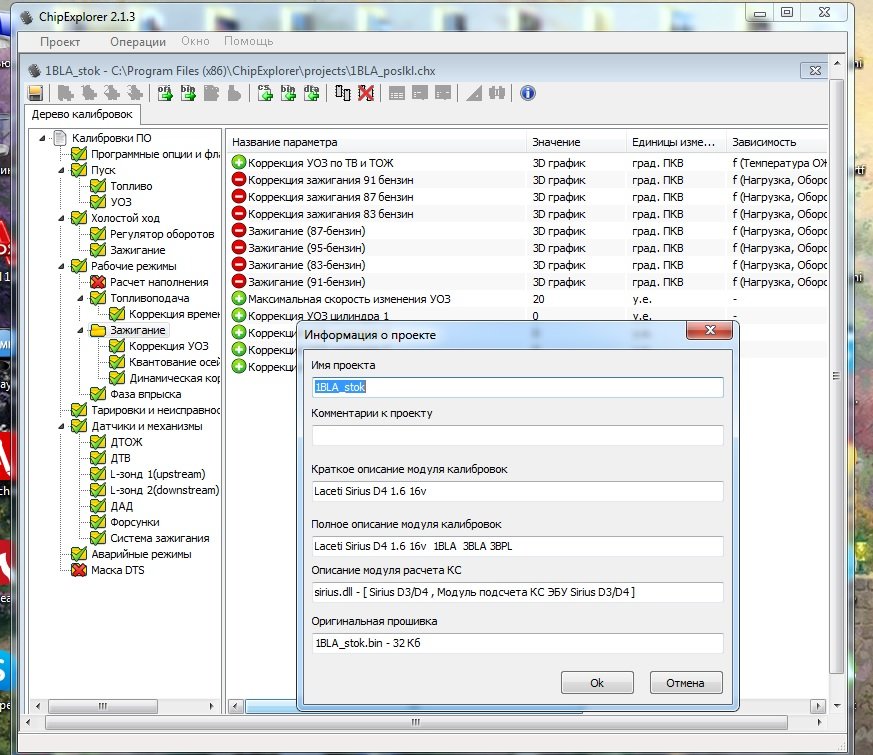Click green plus icon beside Коррекция УОЗ по ТВ и ТОЖ

point(239,162)
